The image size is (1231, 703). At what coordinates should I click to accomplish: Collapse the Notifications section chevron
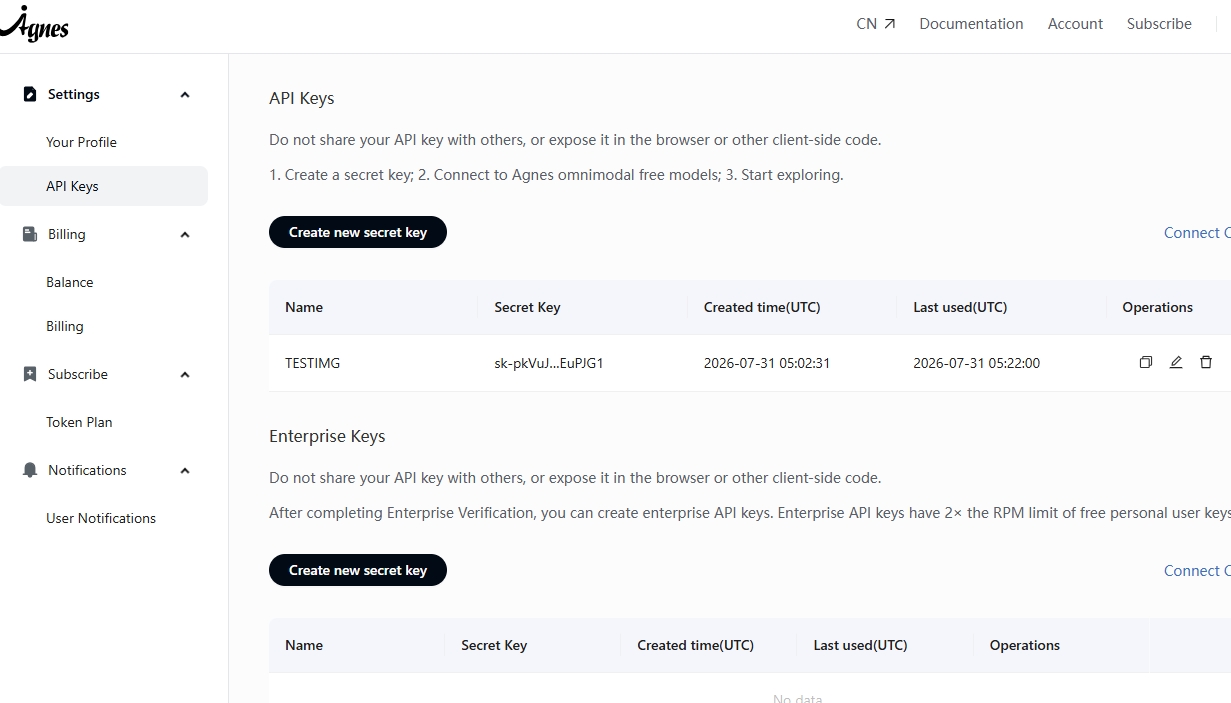[x=185, y=471]
